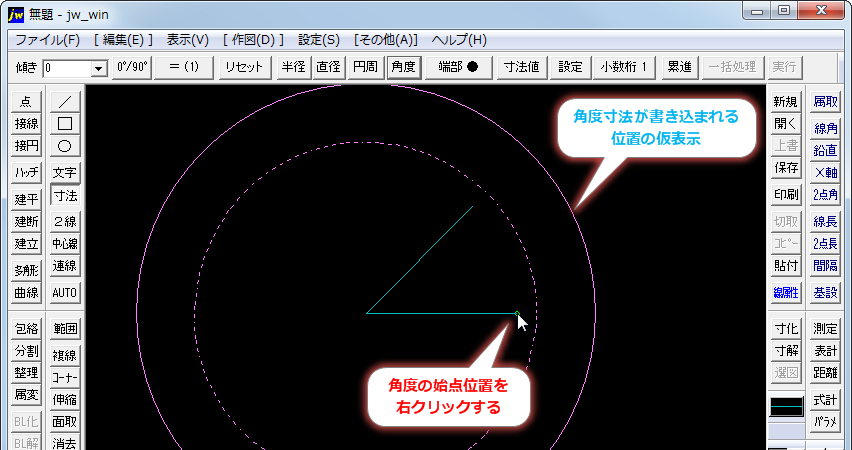Click the 貼付 paste button

coord(786,266)
